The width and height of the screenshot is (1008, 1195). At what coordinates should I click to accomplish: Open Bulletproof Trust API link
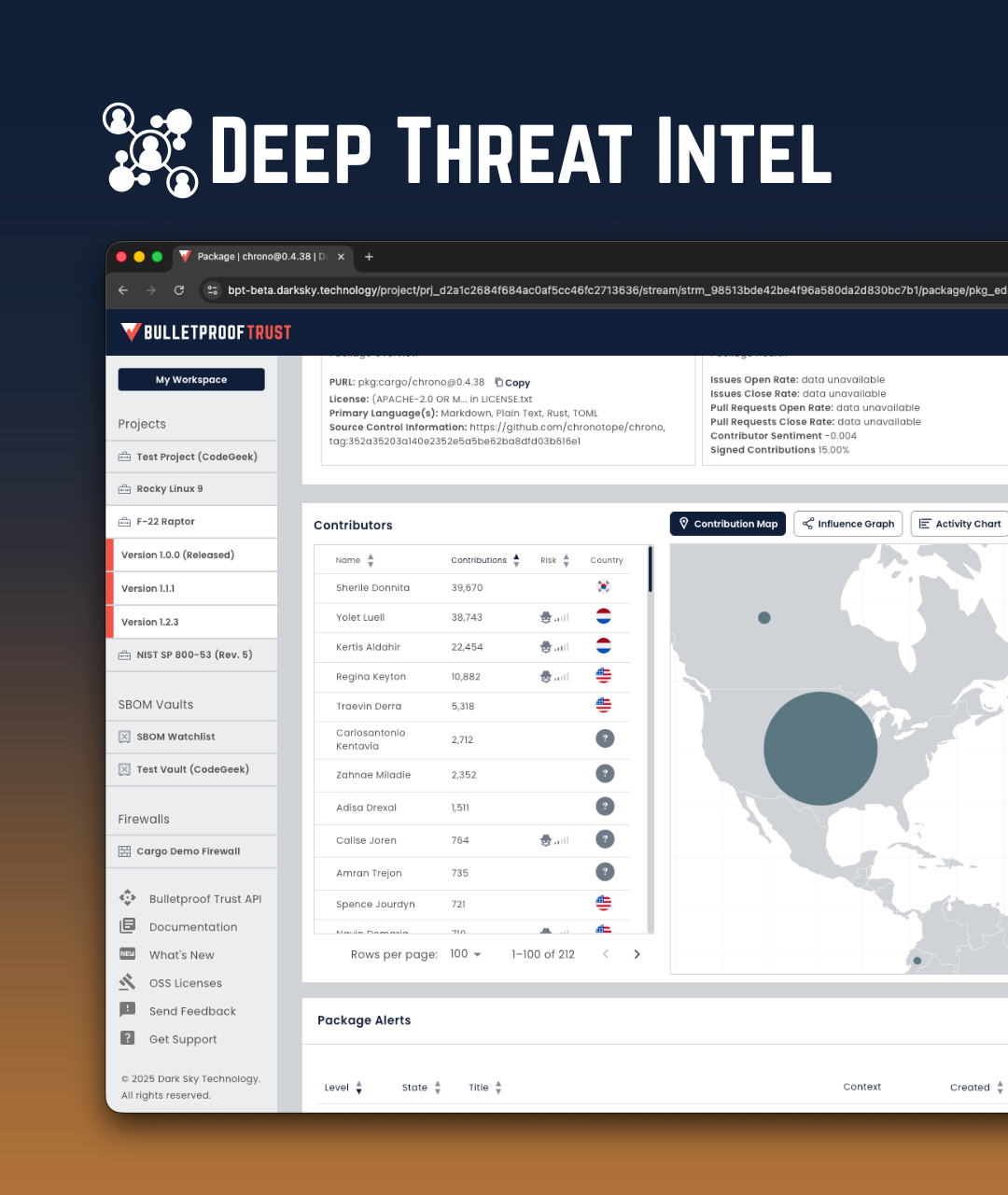point(190,898)
